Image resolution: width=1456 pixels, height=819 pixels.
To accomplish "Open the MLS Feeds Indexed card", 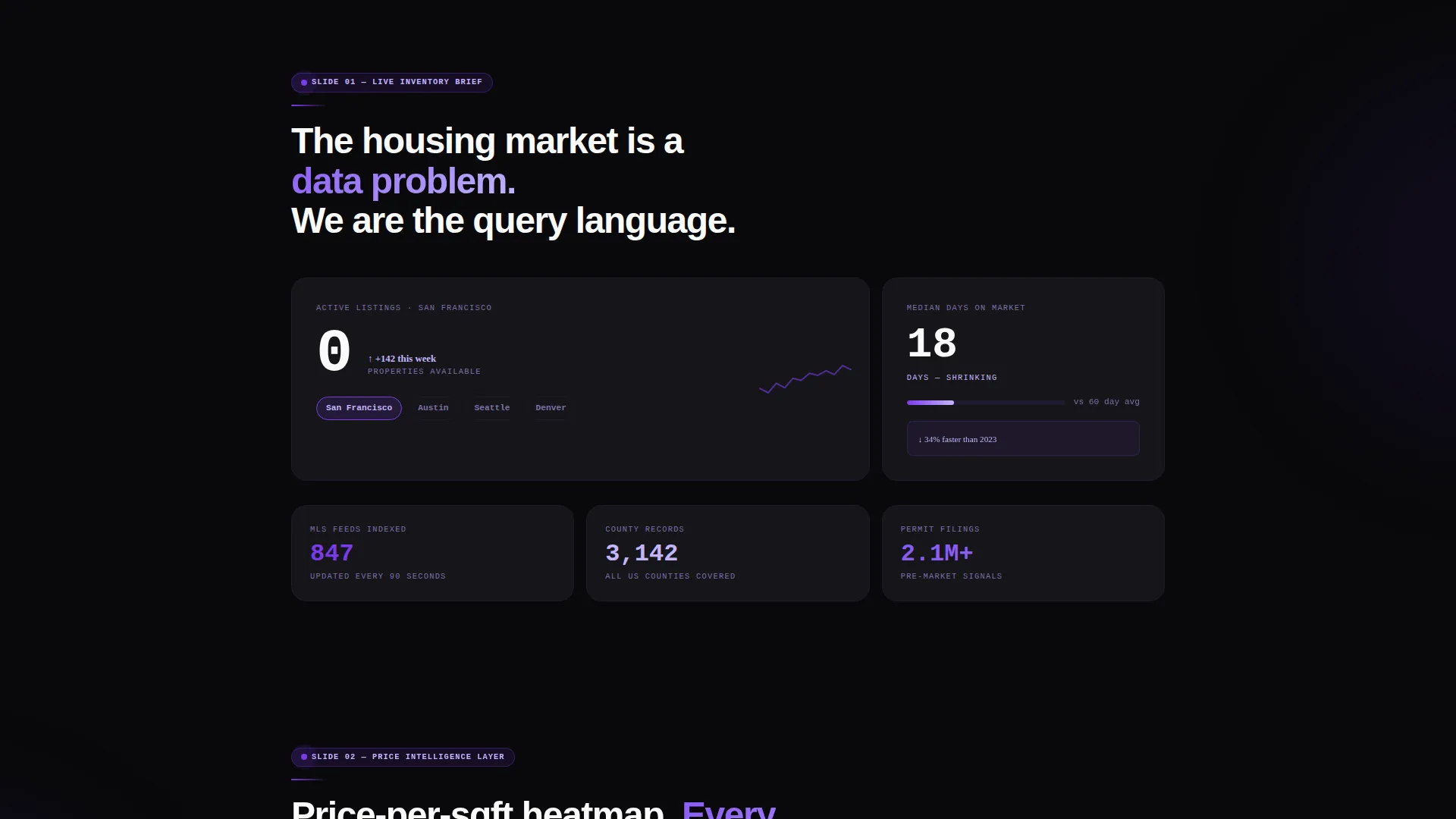I will [432, 554].
